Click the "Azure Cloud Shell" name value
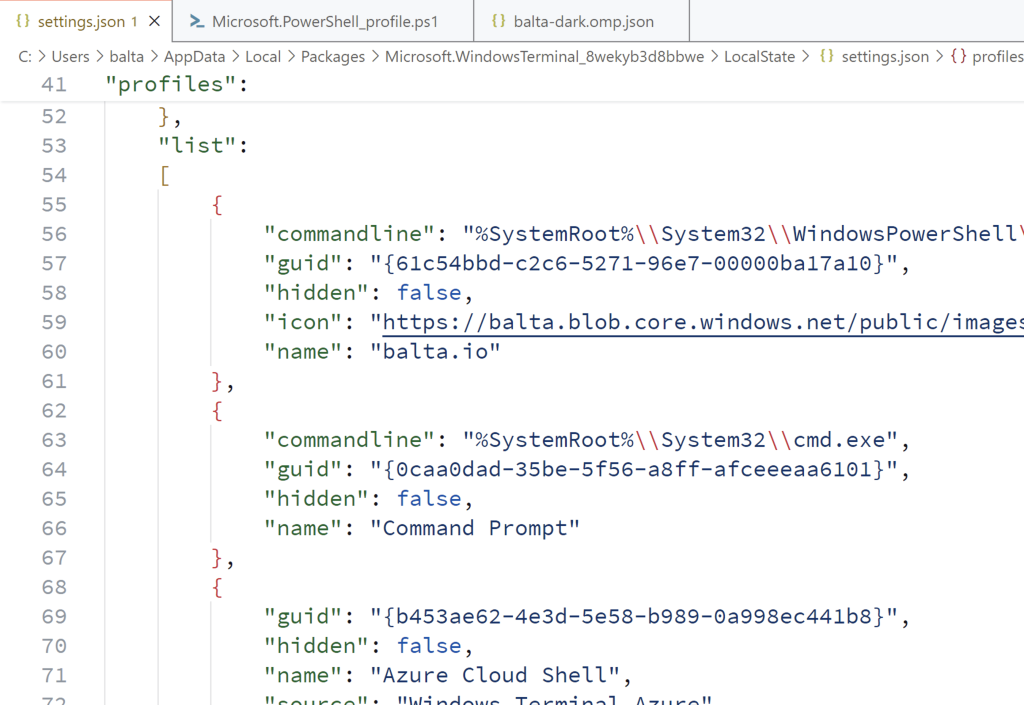 coord(494,675)
